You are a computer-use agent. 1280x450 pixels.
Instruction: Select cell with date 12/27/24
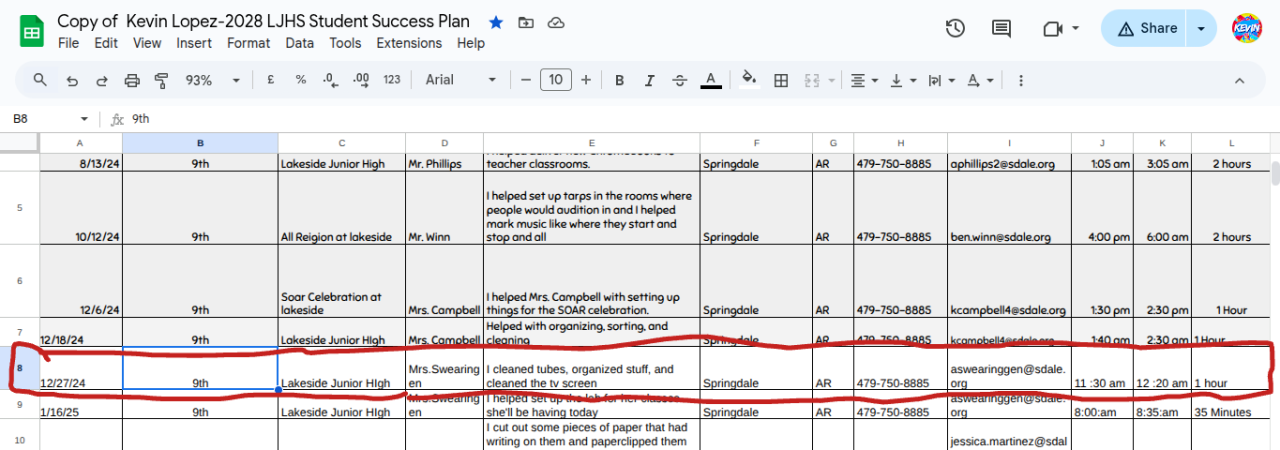(x=81, y=368)
